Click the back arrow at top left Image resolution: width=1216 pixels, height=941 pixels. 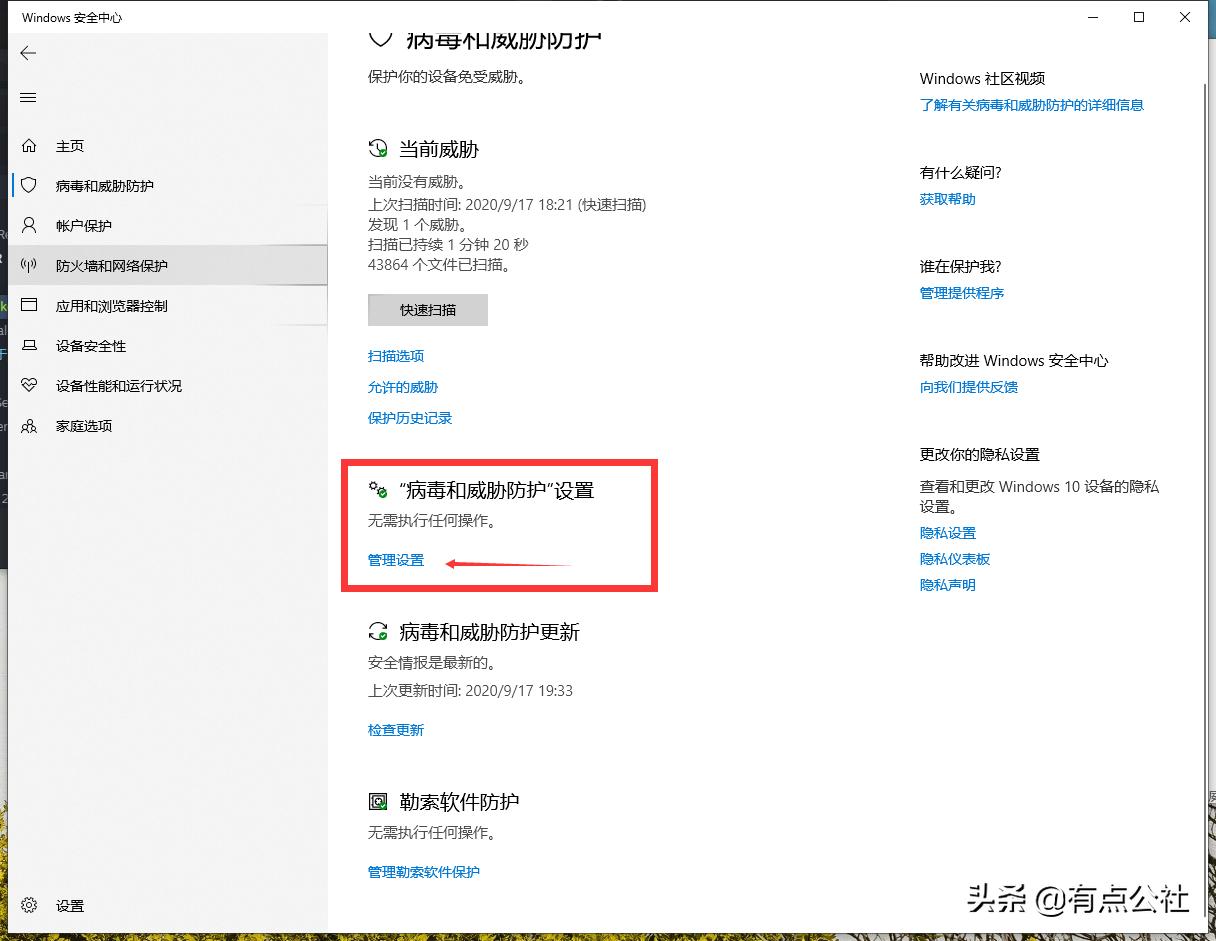pos(27,53)
